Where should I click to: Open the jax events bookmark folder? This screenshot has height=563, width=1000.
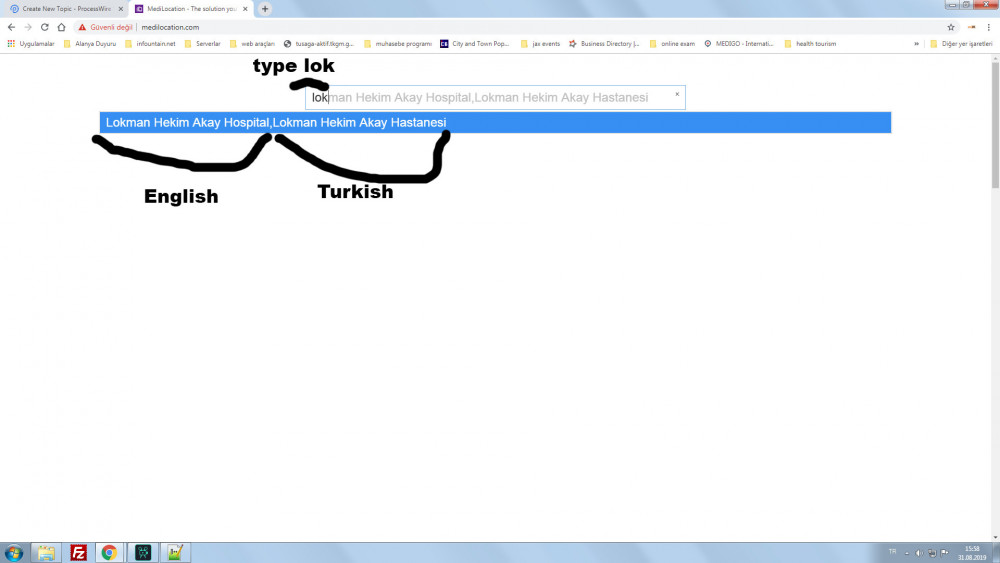pos(540,44)
